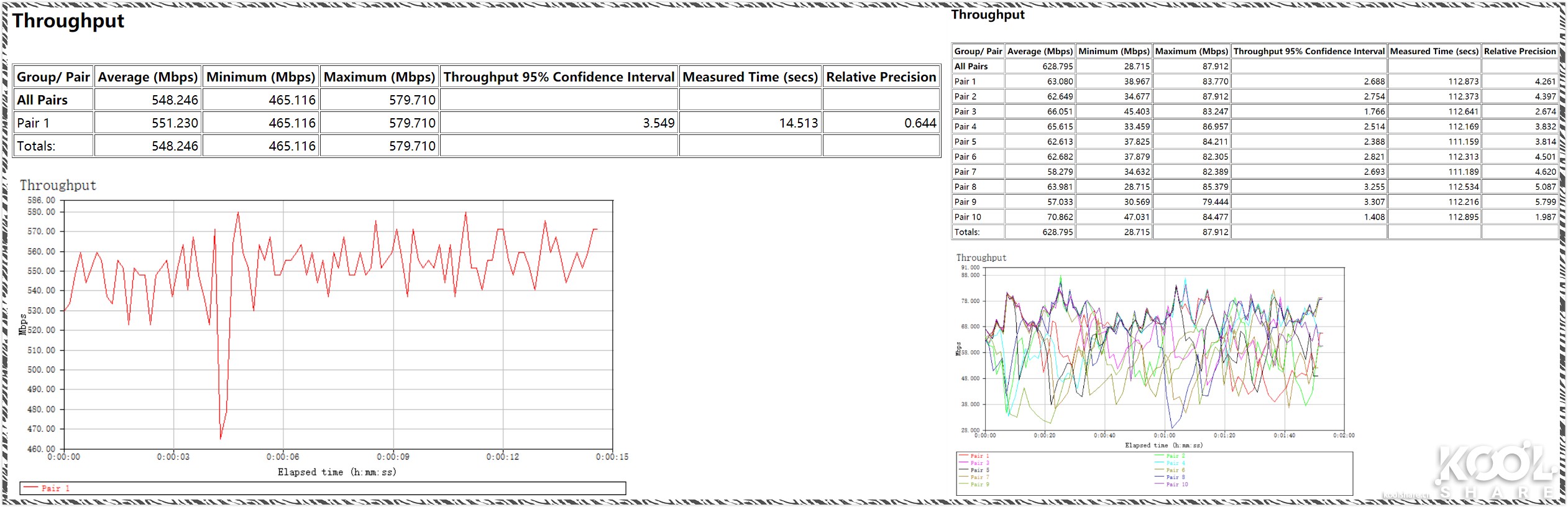Select Pair 1 average value 63.080
This screenshot has height=507, width=1568.
click(1060, 81)
